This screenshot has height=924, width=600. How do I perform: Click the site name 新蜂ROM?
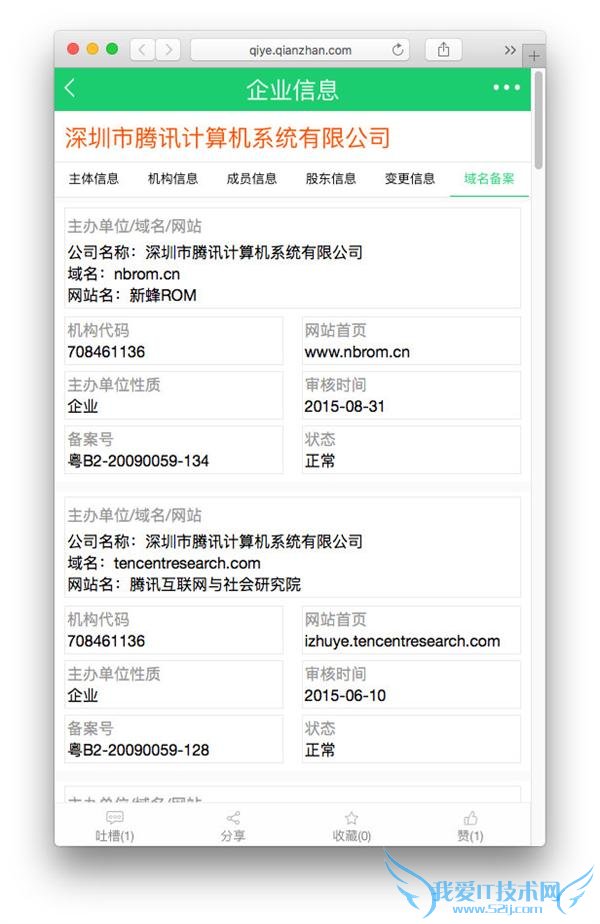pyautogui.click(x=163, y=296)
